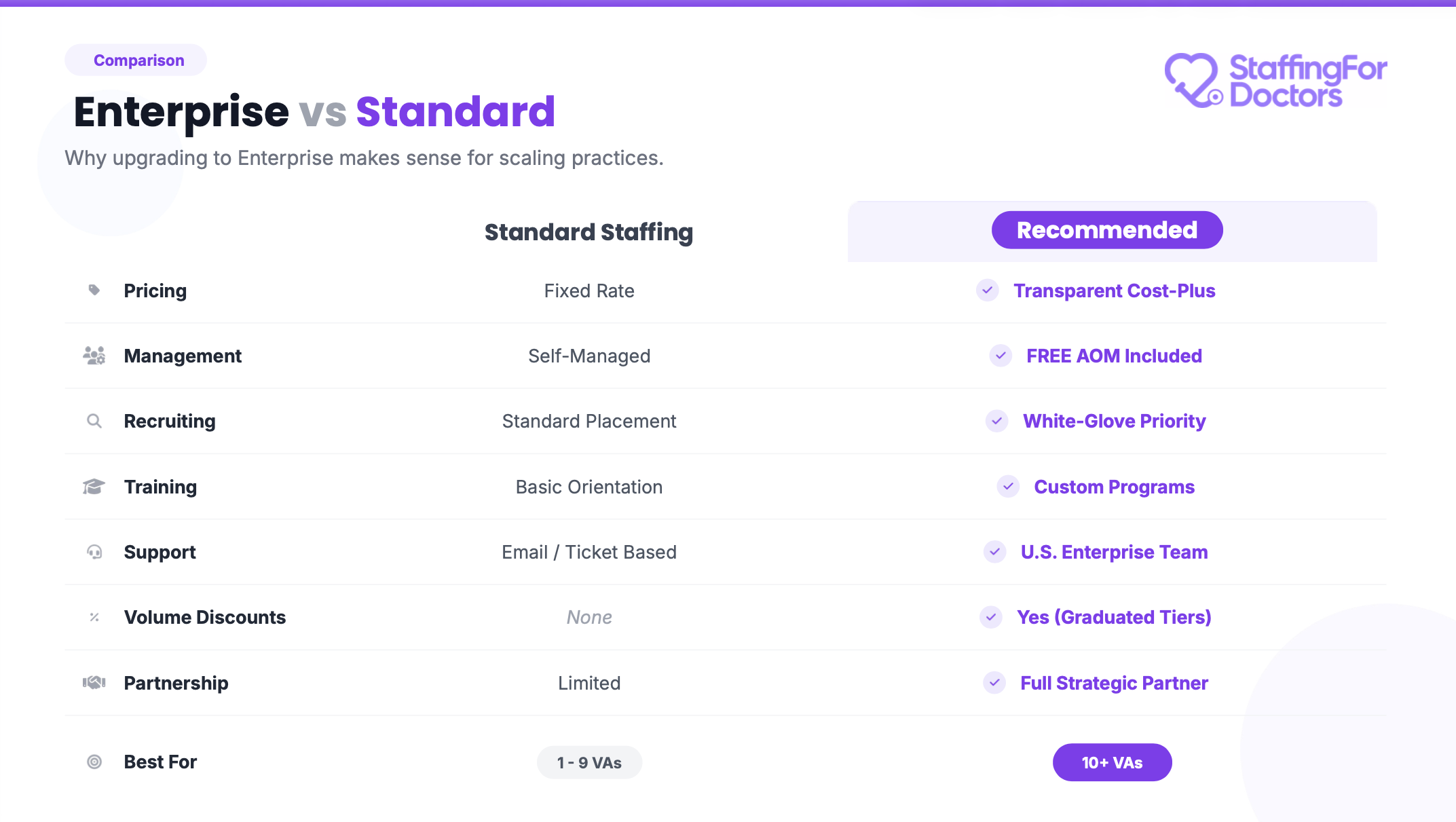
Task: Click the 10+ VAs purple pill
Action: click(1112, 762)
